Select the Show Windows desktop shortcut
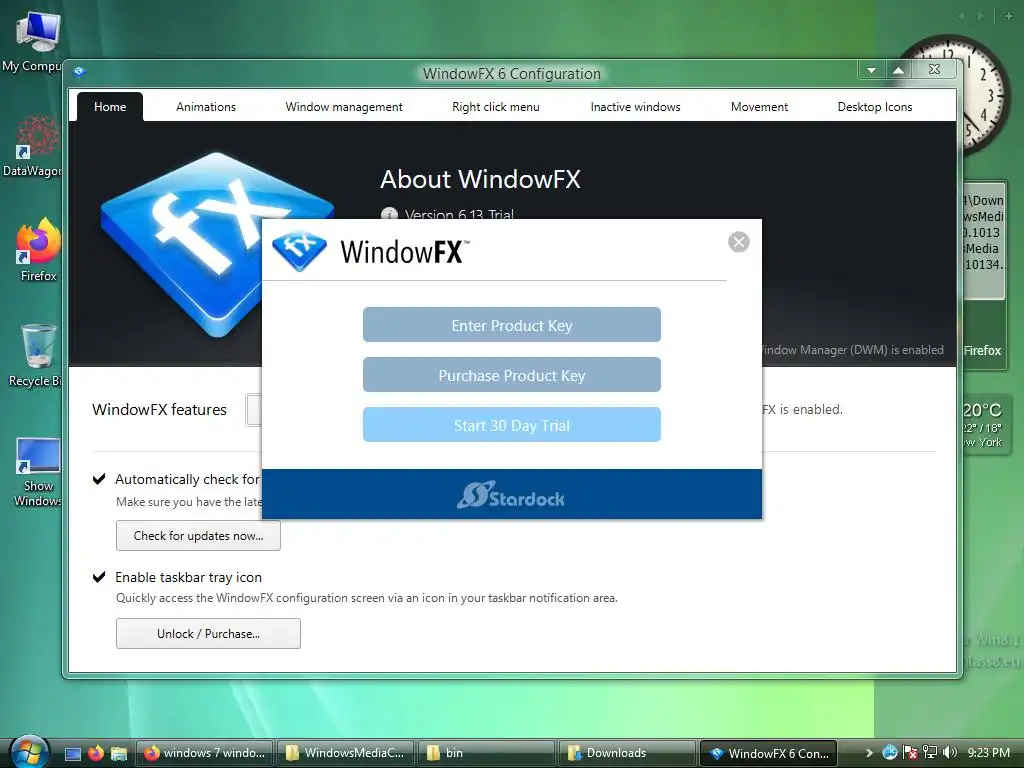The height and width of the screenshot is (768, 1024). coord(37,472)
